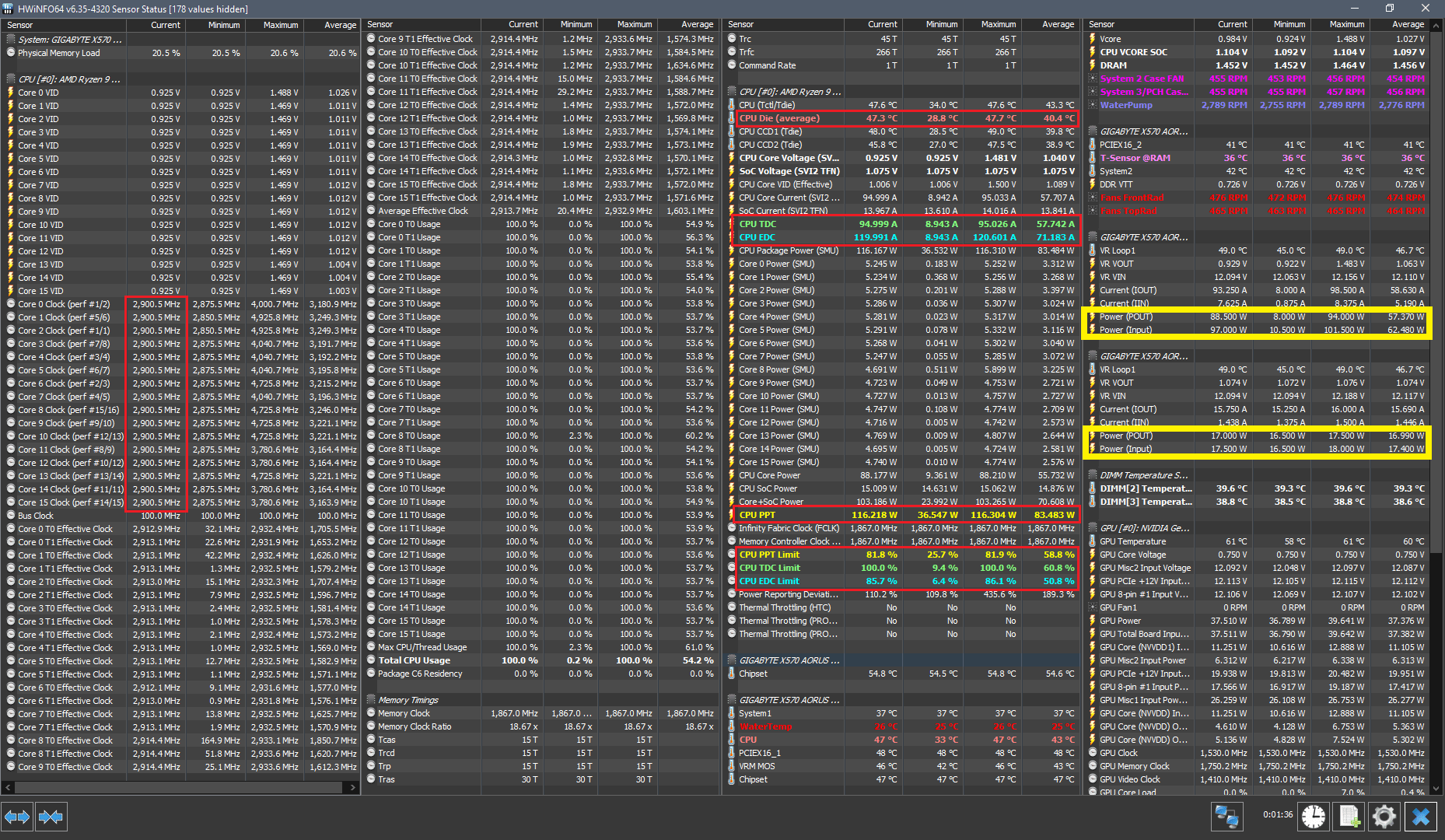Select the GPU Total Board Input row
Viewport: 1445px width, 840px height.
click(x=1258, y=634)
